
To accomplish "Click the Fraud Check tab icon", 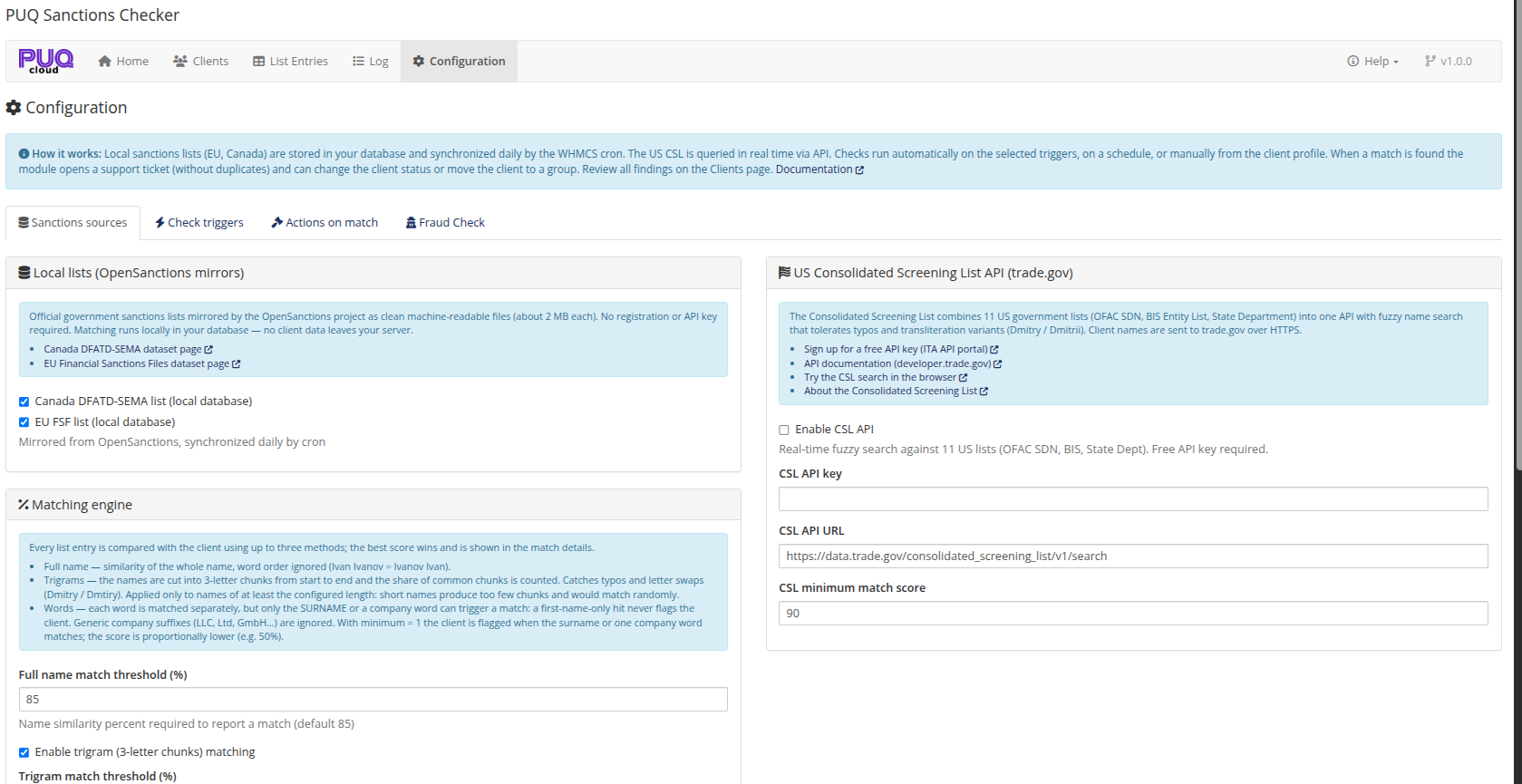I will tap(411, 222).
